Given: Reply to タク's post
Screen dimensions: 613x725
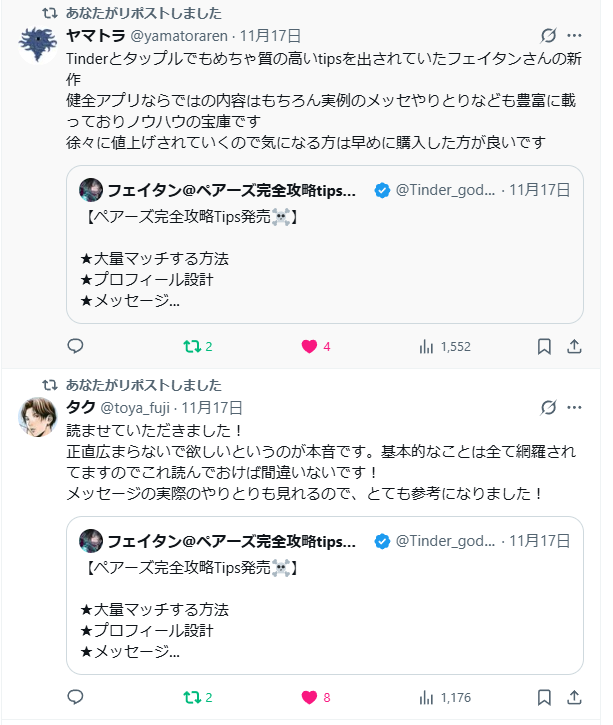Looking at the screenshot, I should [75, 697].
